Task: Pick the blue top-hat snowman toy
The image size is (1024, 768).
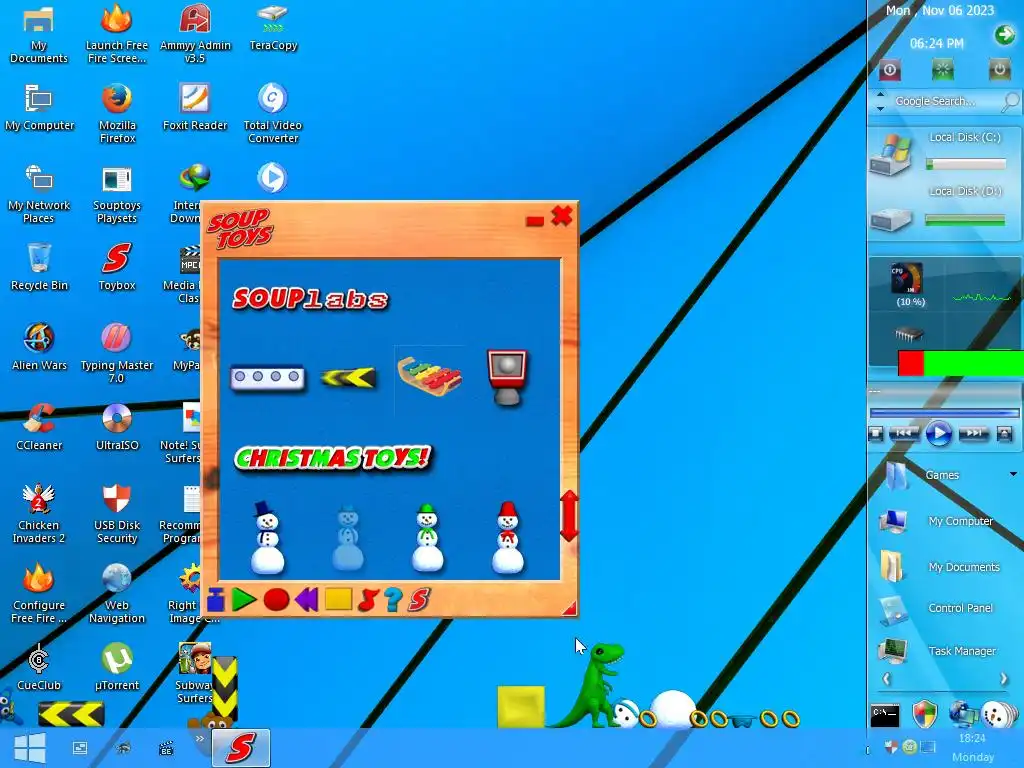Action: (268, 537)
